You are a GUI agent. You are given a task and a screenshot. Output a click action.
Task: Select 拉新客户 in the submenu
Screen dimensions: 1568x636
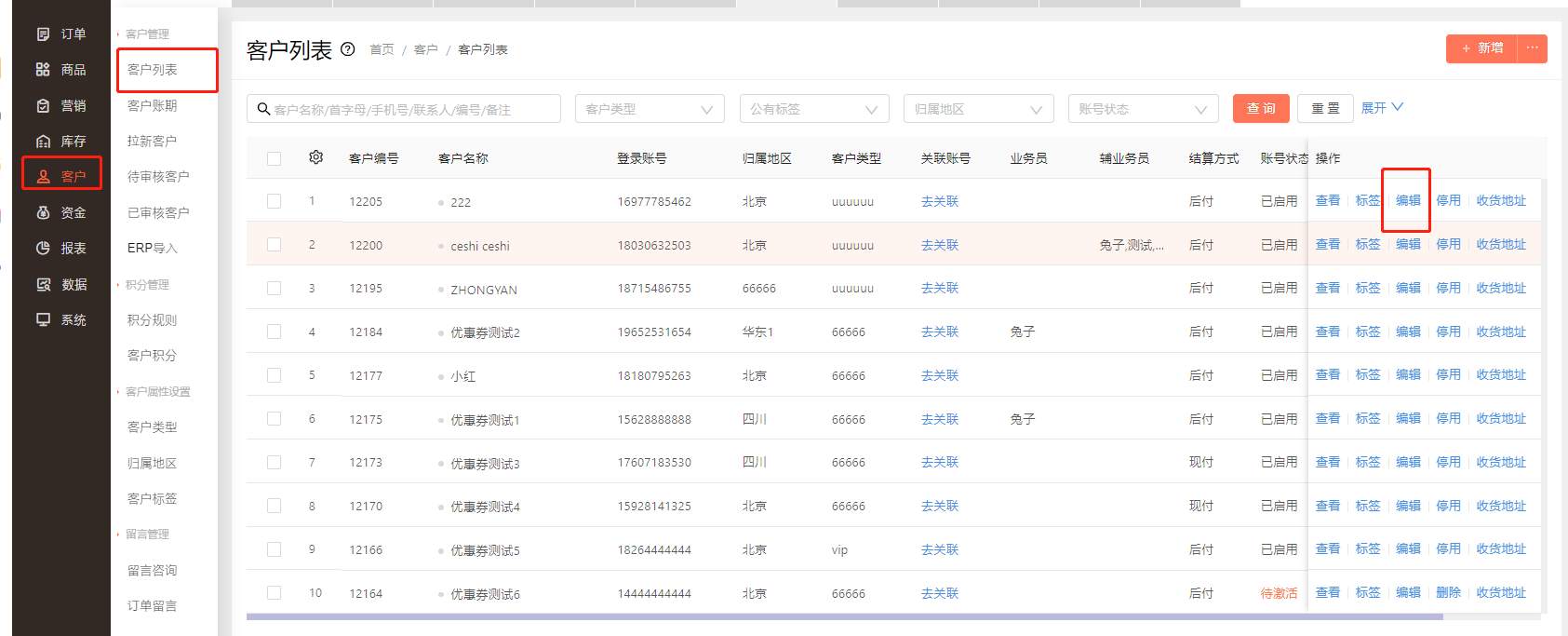153,142
